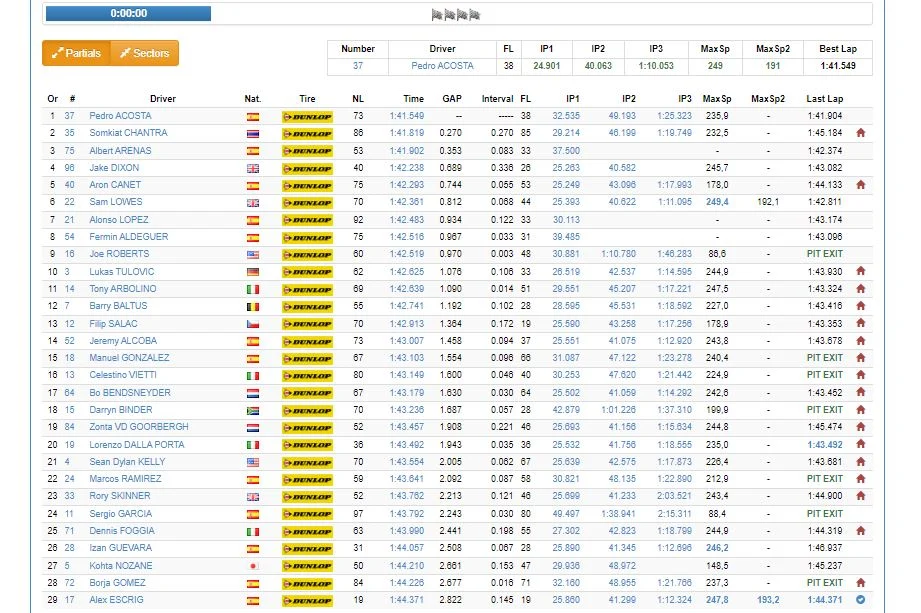The height and width of the screenshot is (613, 921).
Task: Click the German flag in Lukas TULOVIC row
Action: (x=253, y=272)
